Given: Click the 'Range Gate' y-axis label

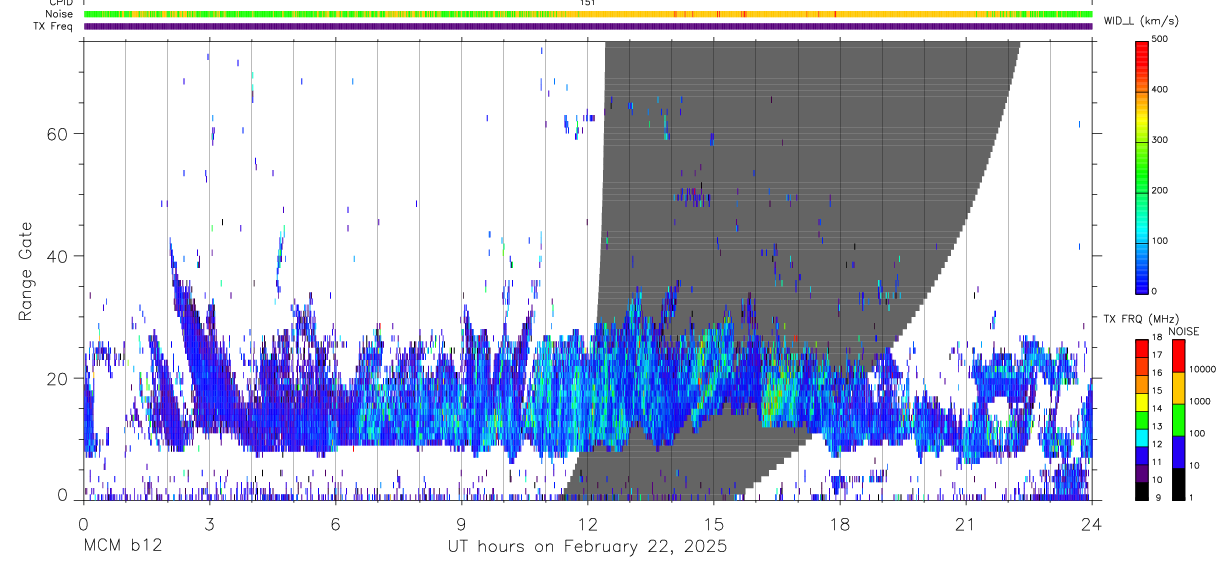Looking at the screenshot, I should 25,271.
